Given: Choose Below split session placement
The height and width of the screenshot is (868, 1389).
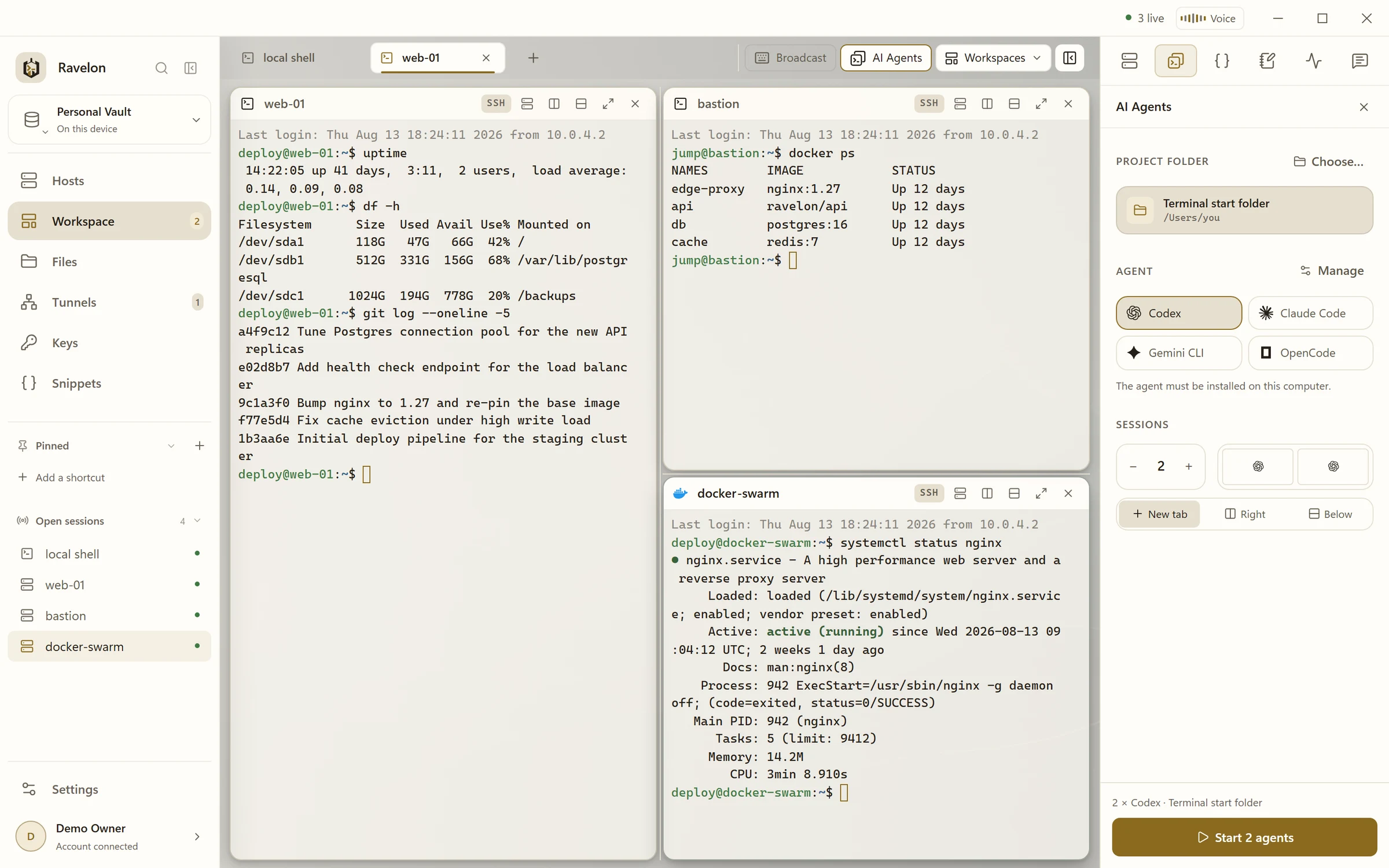Looking at the screenshot, I should click(1330, 514).
